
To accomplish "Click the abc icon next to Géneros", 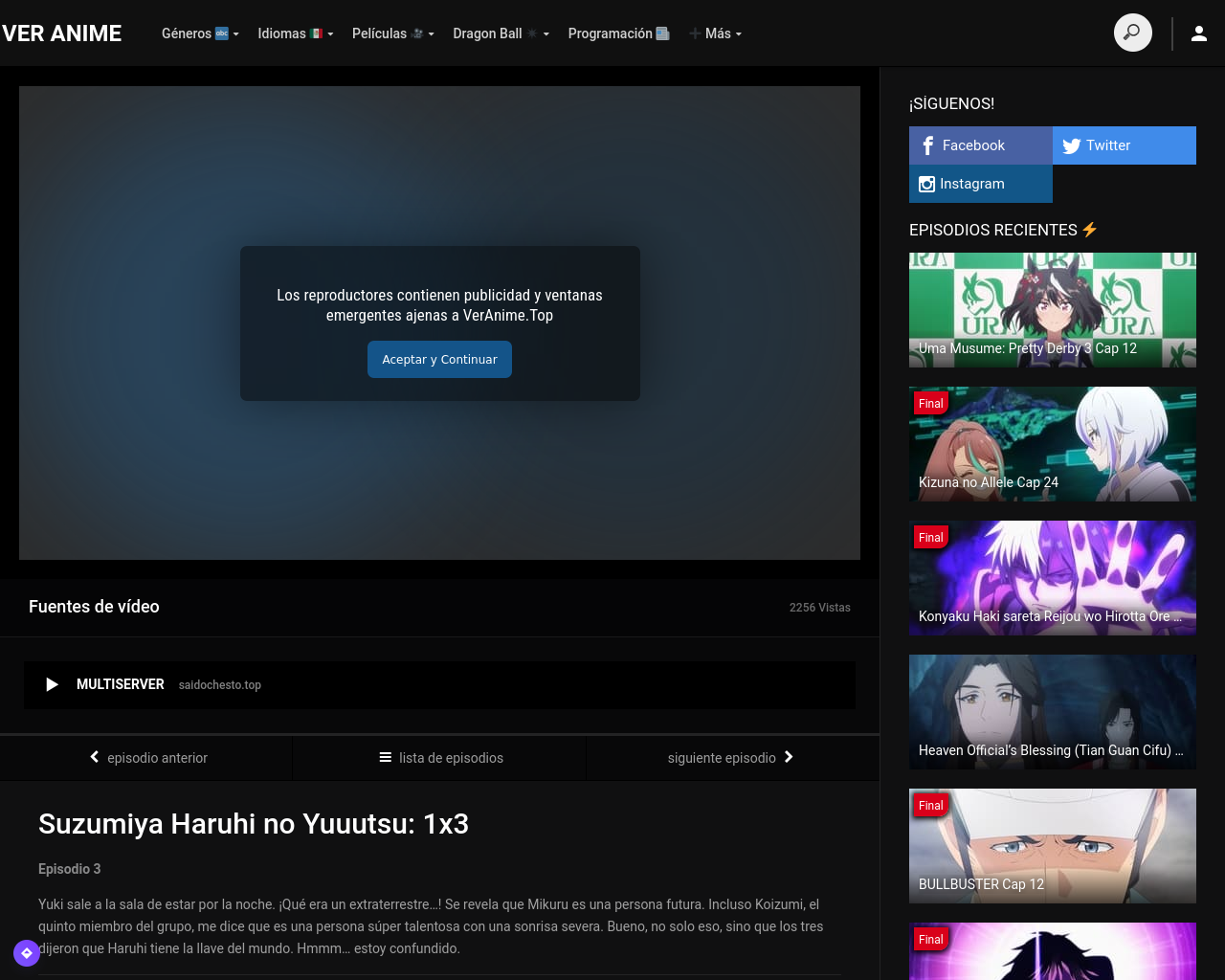I will point(222,33).
